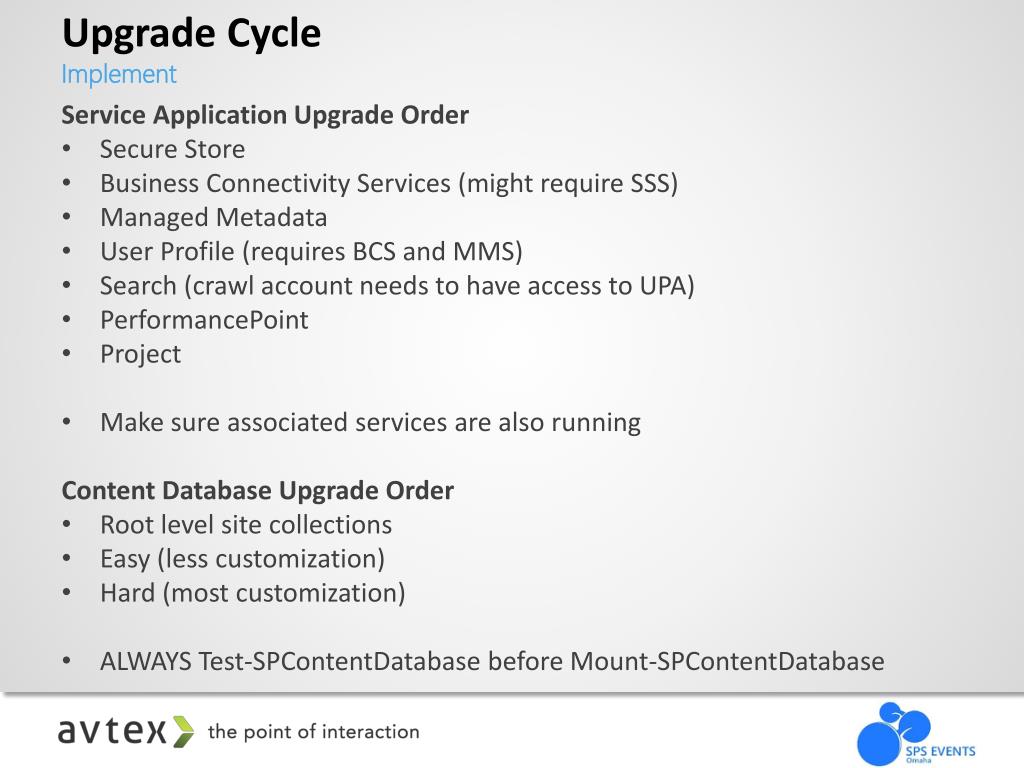Image resolution: width=1024 pixels, height=768 pixels.
Task: Click the Content Database Upgrade Order heading
Action: tap(258, 491)
